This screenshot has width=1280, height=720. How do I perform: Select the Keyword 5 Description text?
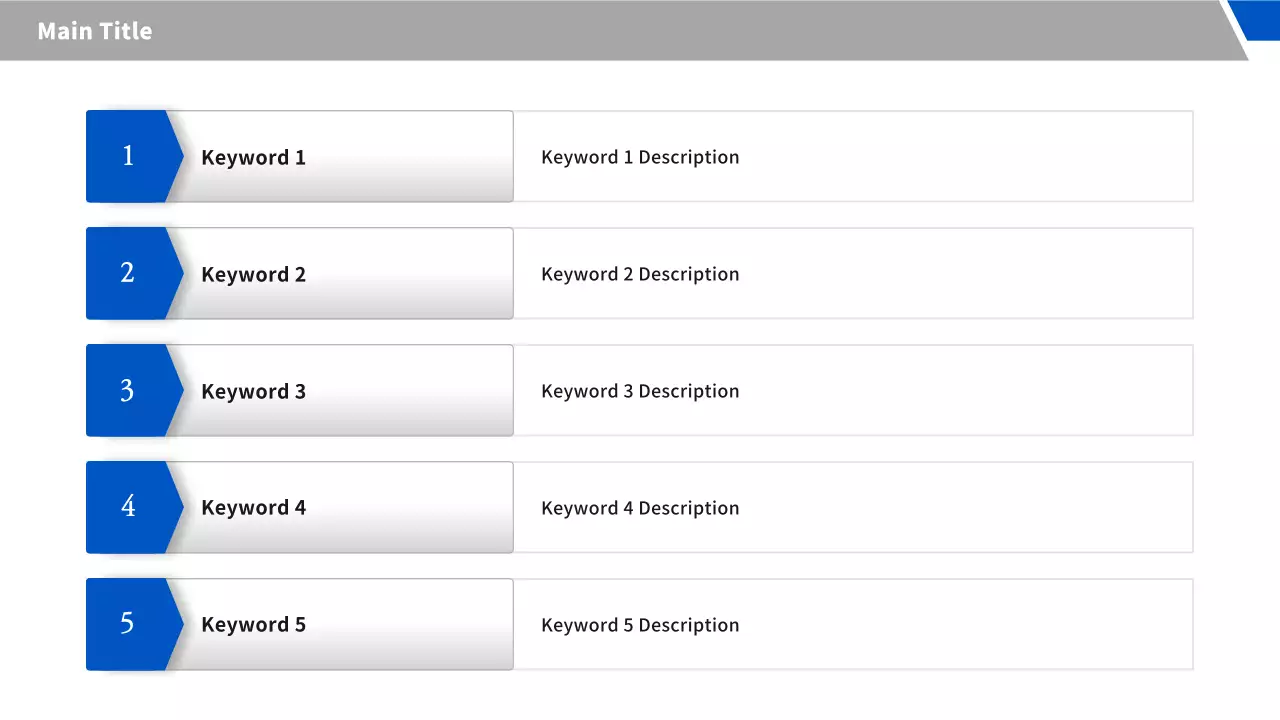click(x=640, y=625)
